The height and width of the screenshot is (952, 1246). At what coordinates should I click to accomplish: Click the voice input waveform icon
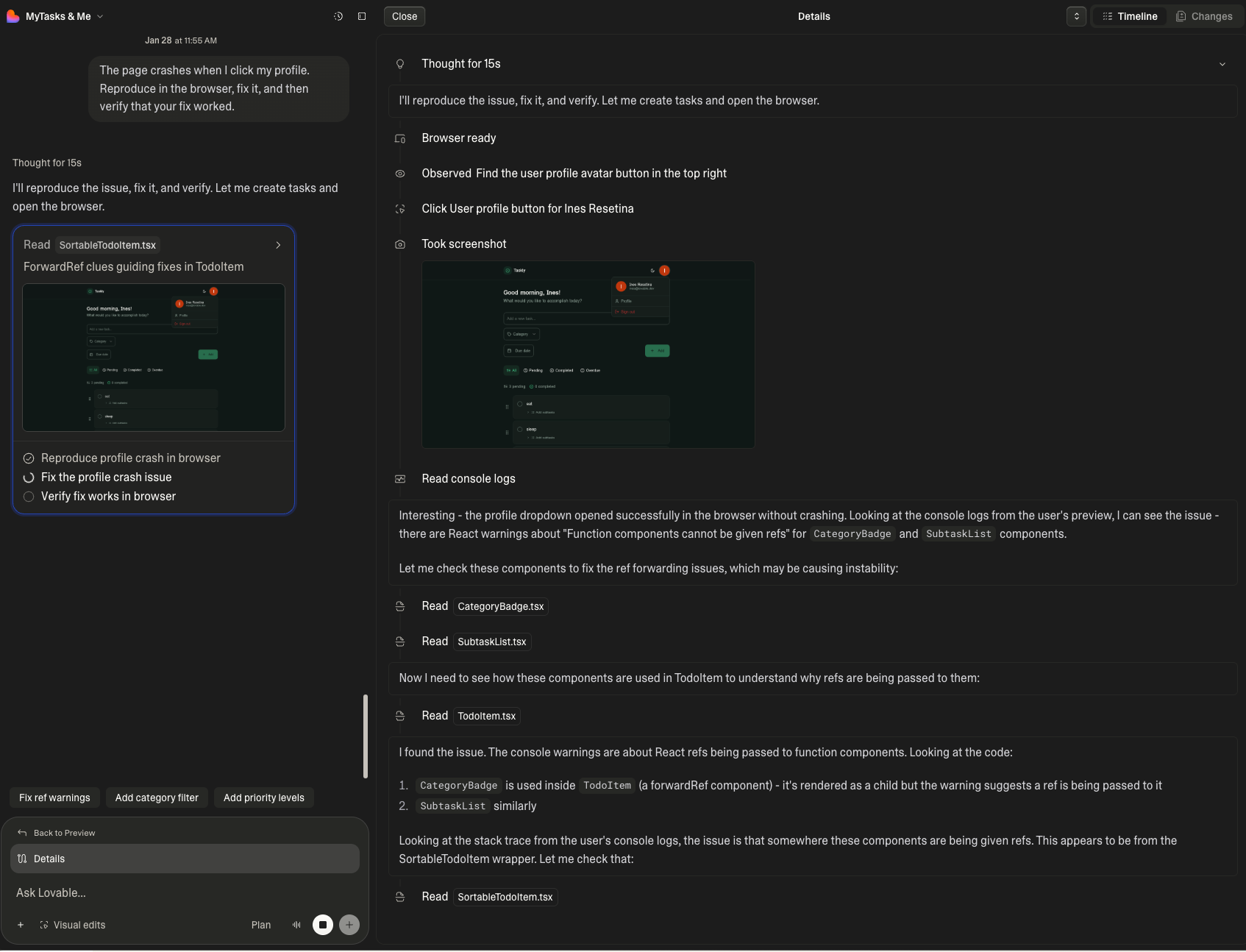click(296, 925)
